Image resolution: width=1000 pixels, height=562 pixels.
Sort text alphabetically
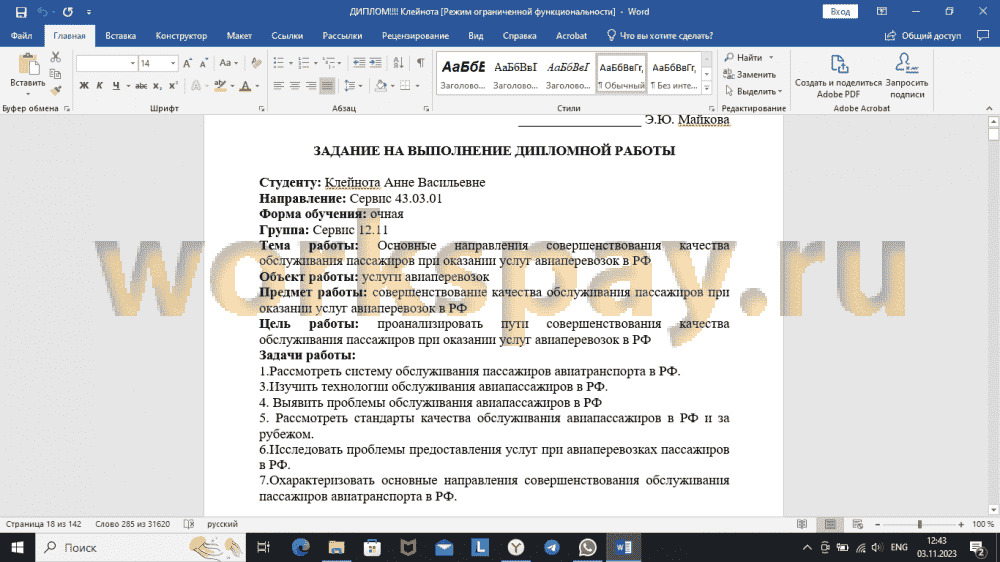398,63
